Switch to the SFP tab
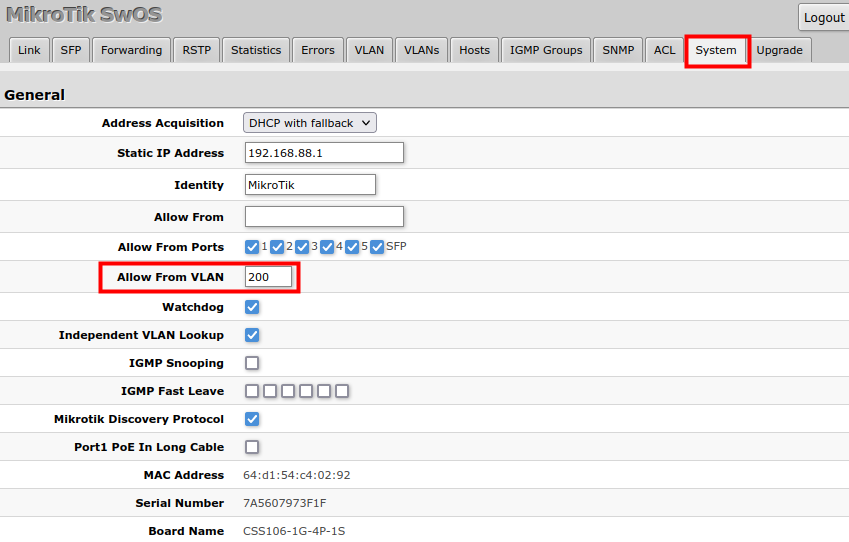 (x=71, y=50)
